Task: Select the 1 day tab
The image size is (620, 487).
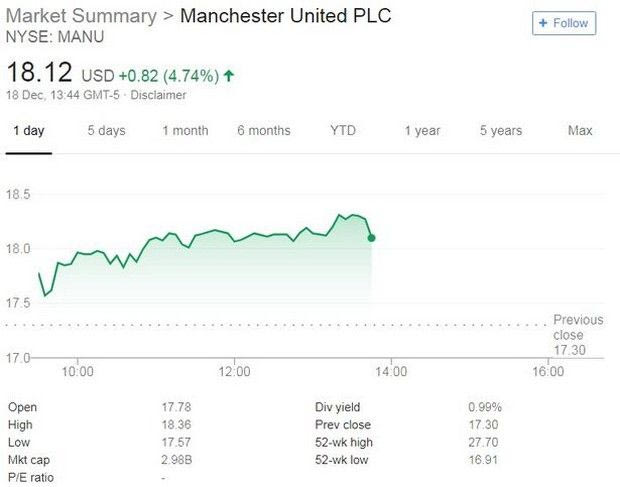Action: 28,131
